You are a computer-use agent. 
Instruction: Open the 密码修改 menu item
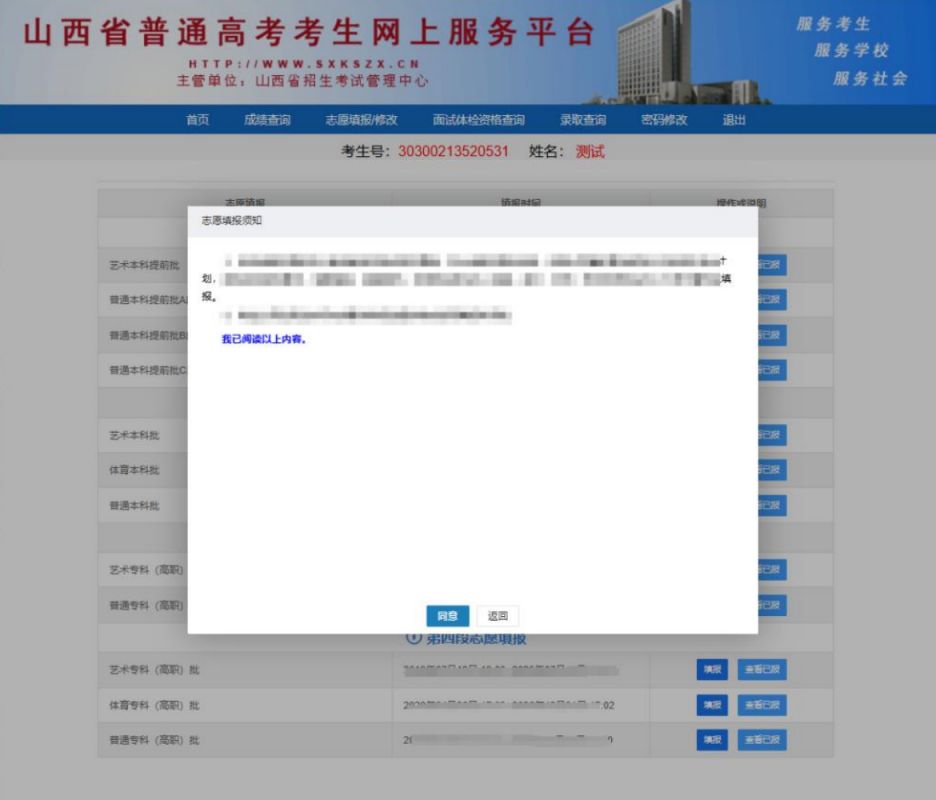coord(664,120)
